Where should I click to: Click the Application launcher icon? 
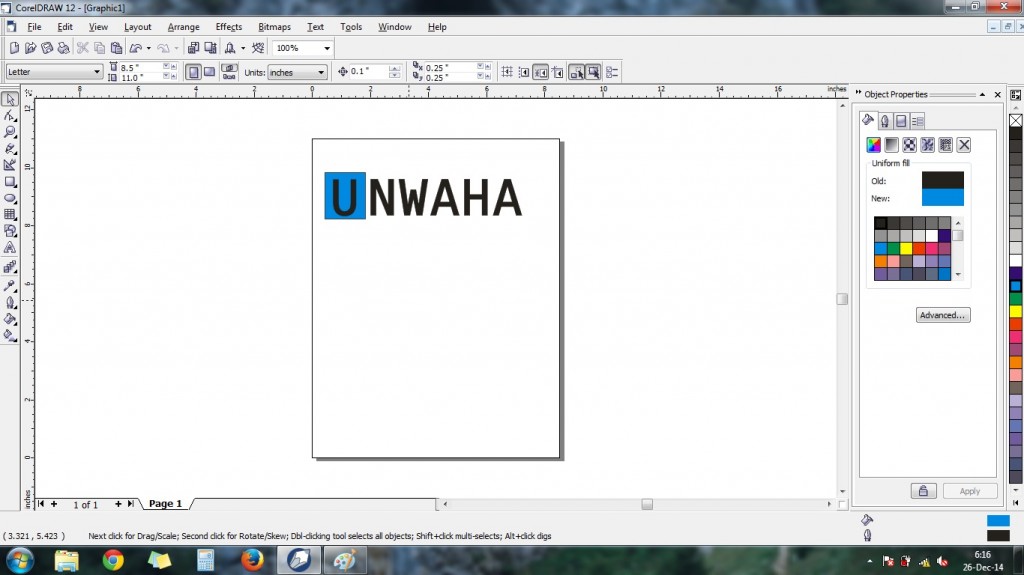230,48
